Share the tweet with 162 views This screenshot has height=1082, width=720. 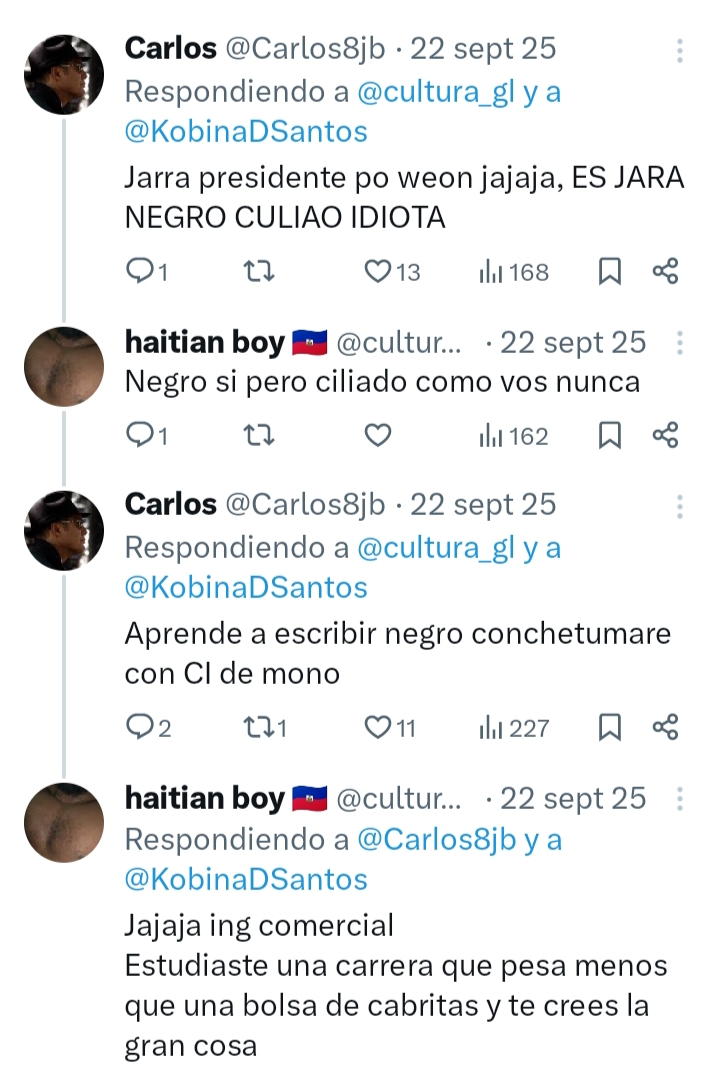click(665, 435)
